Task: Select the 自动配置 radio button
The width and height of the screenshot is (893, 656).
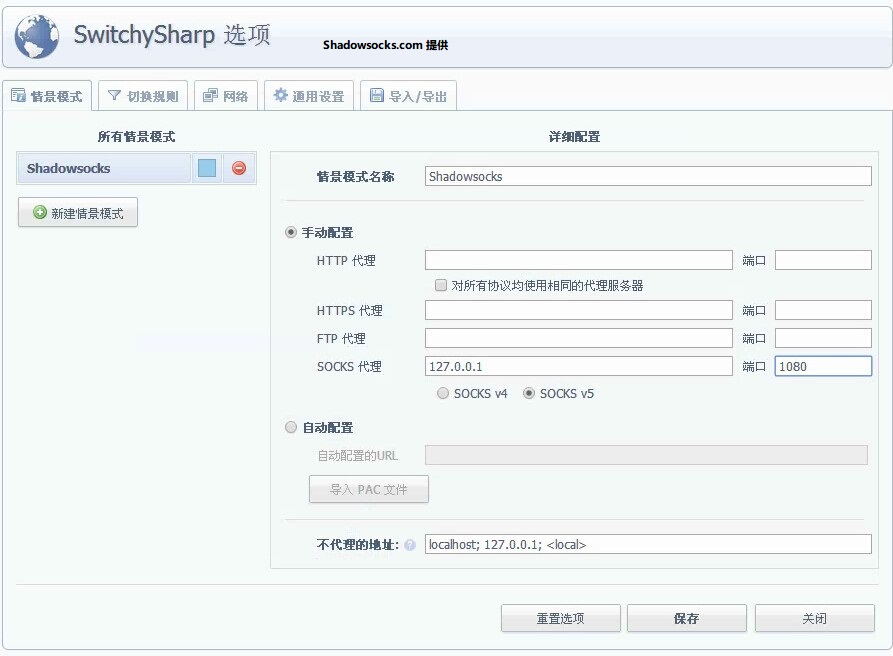Action: click(291, 428)
